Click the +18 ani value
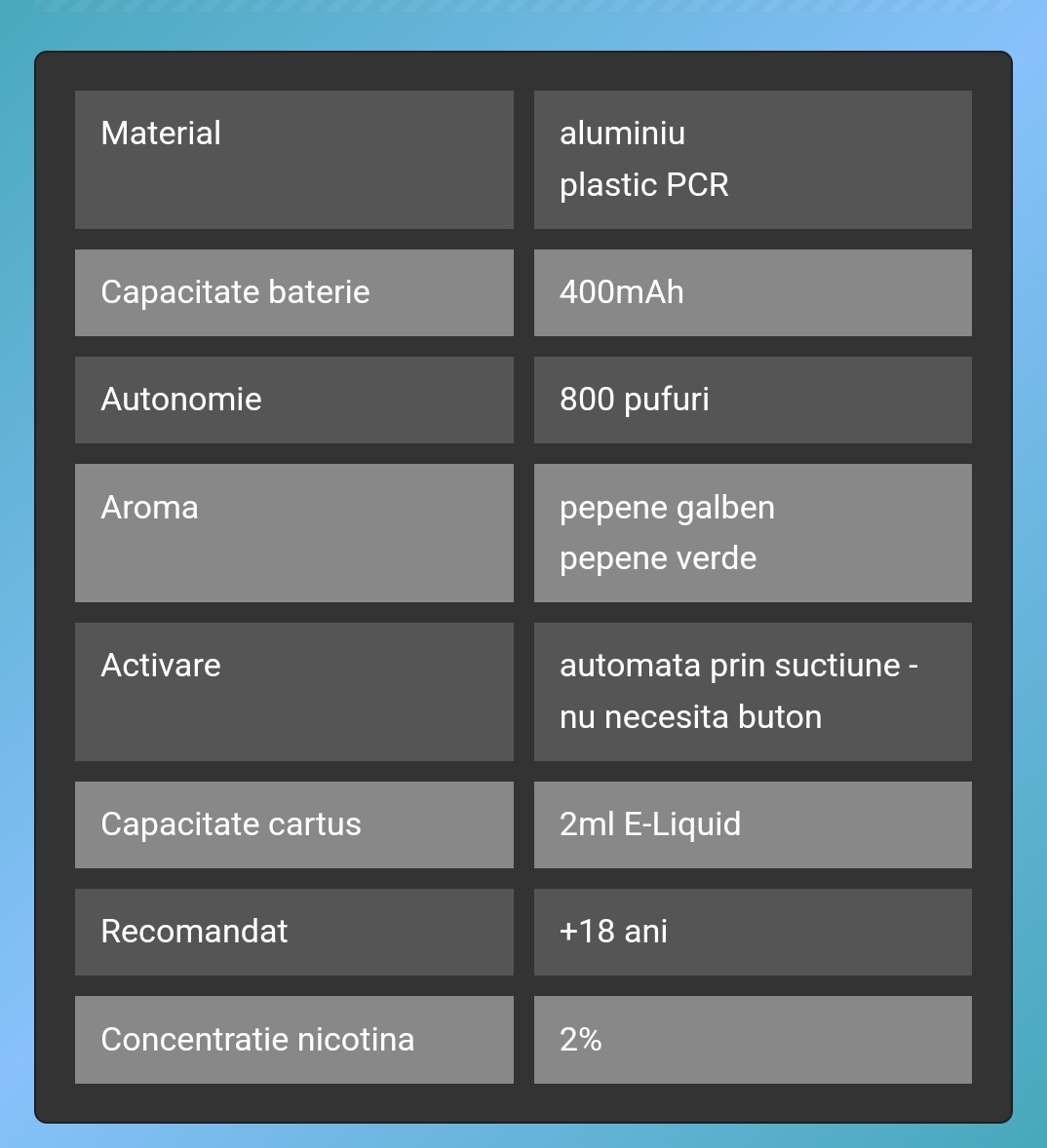The height and width of the screenshot is (1148, 1047). pos(613,932)
